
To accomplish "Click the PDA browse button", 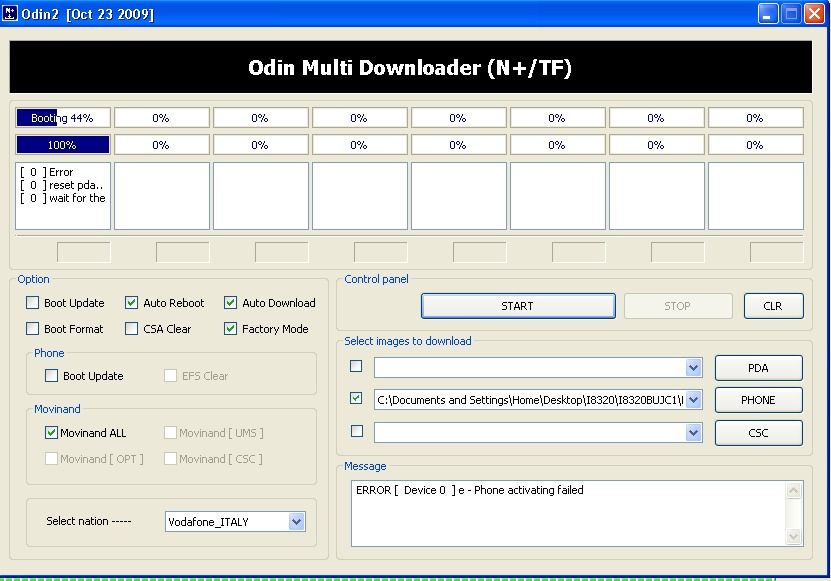I will [758, 368].
